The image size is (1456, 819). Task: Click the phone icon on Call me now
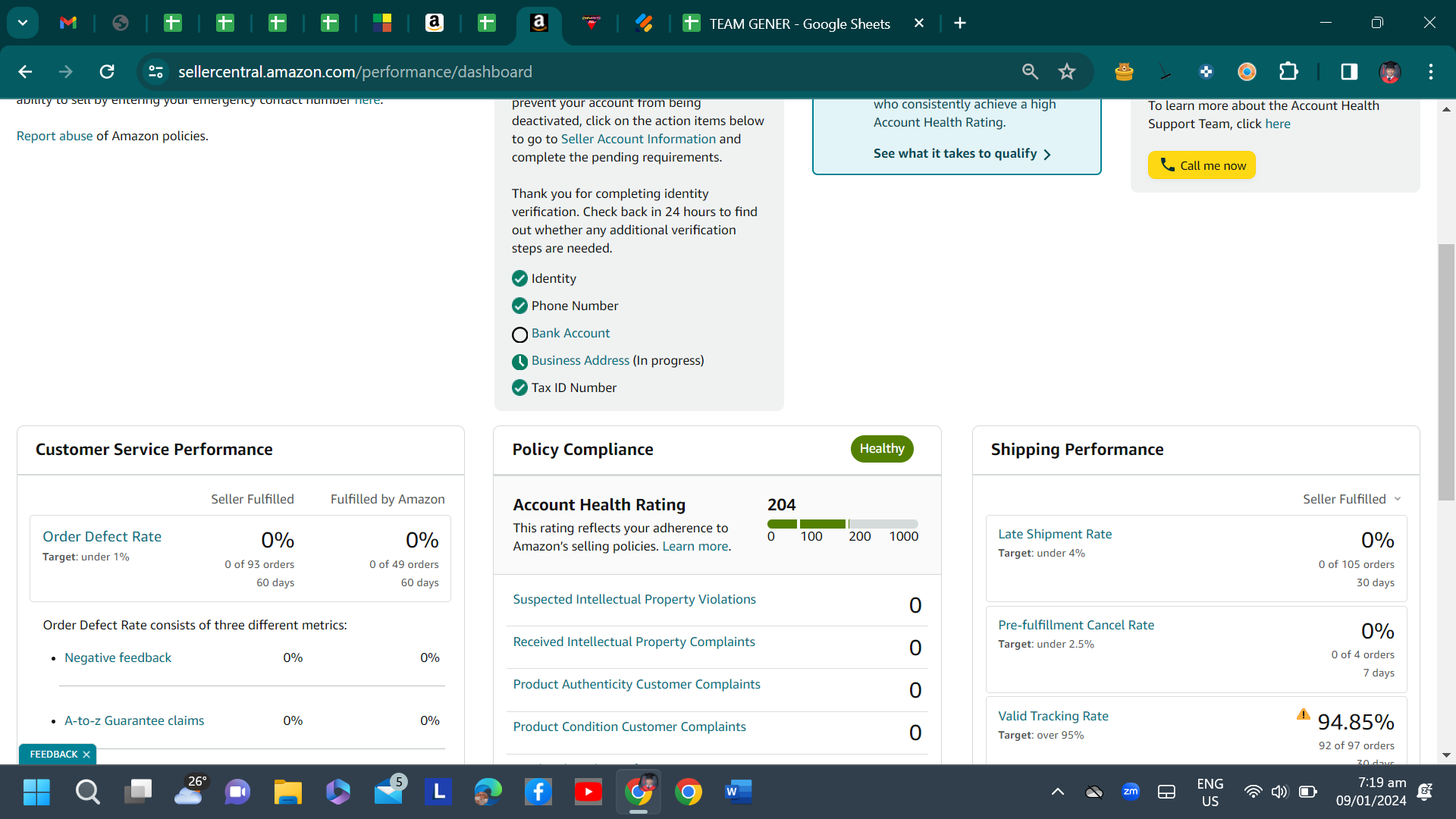tap(1168, 165)
